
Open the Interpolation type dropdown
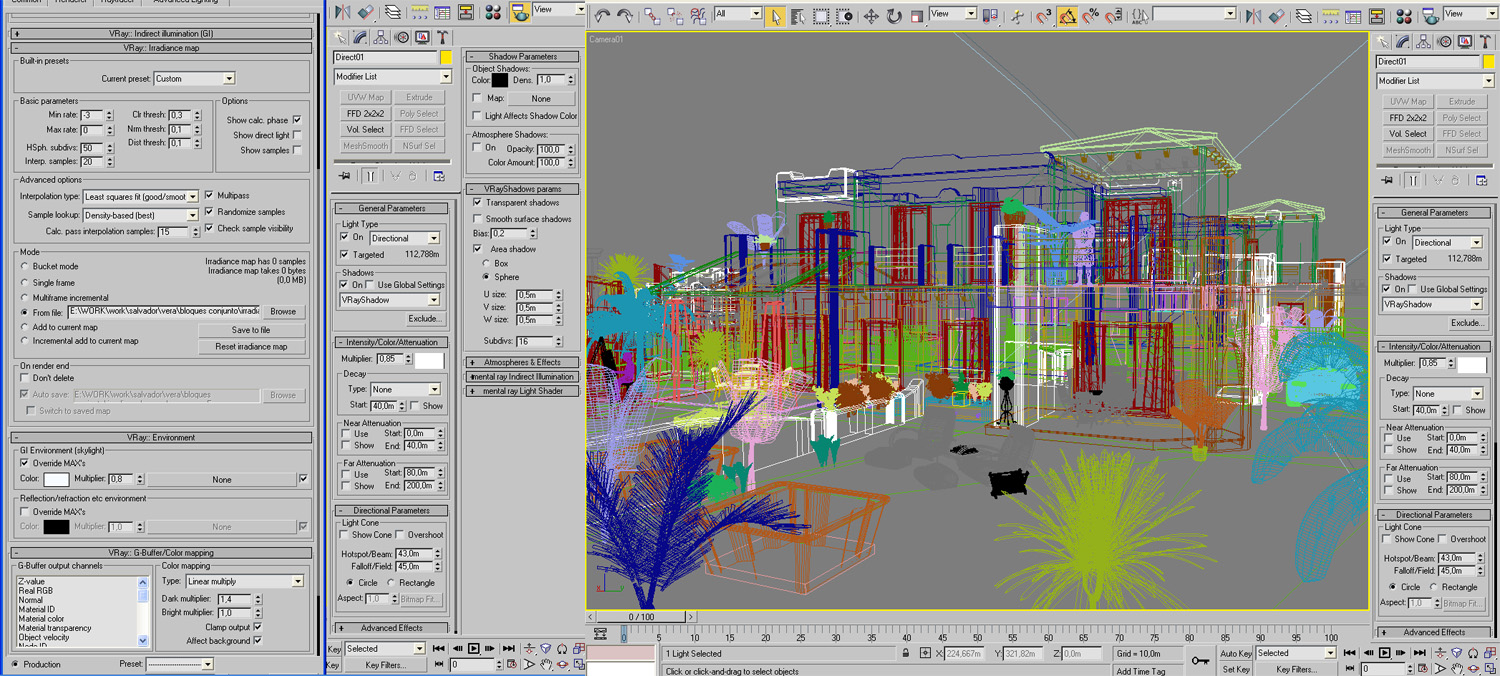pyautogui.click(x=141, y=197)
